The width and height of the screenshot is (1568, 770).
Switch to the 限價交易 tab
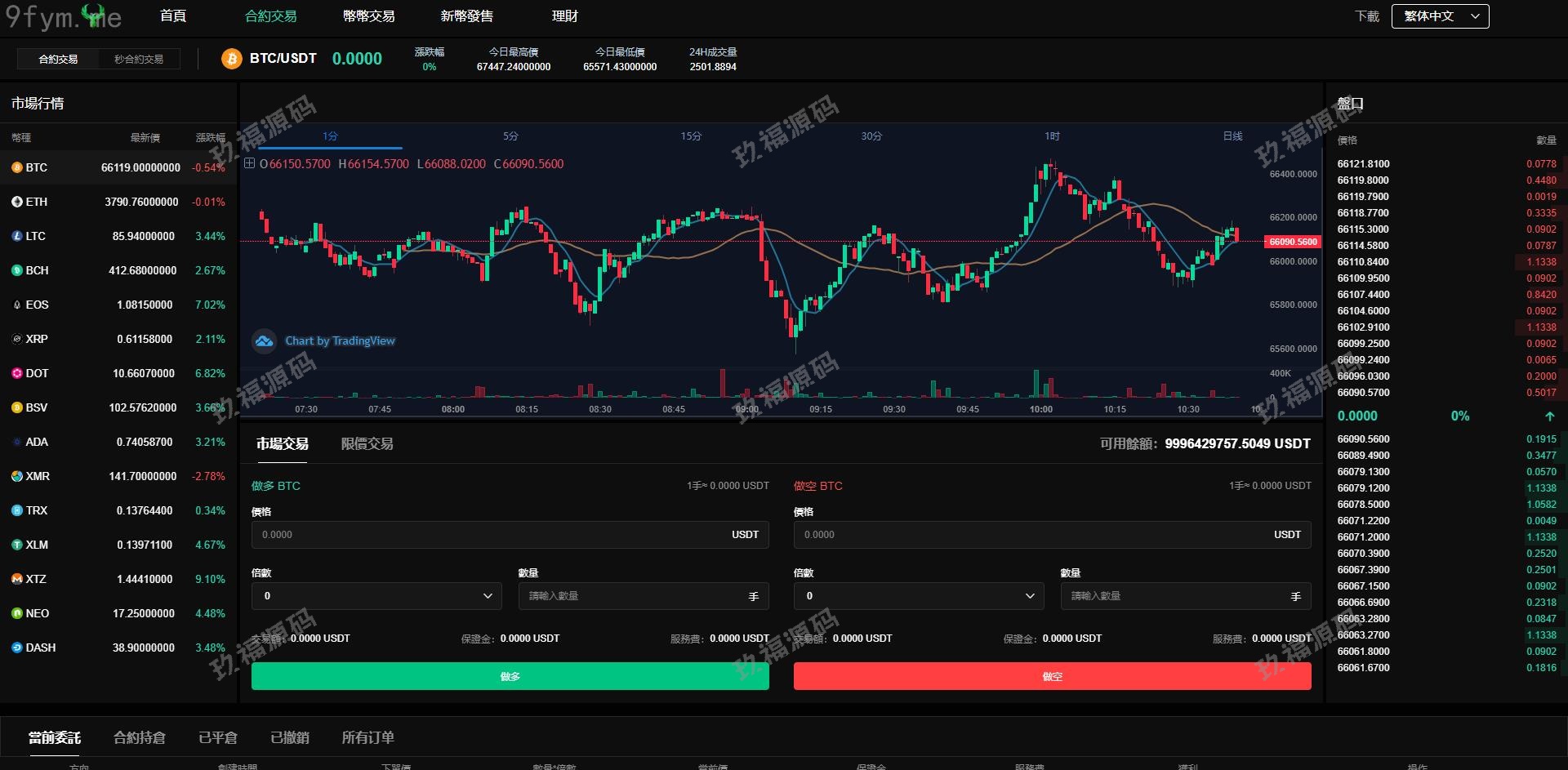[x=367, y=444]
